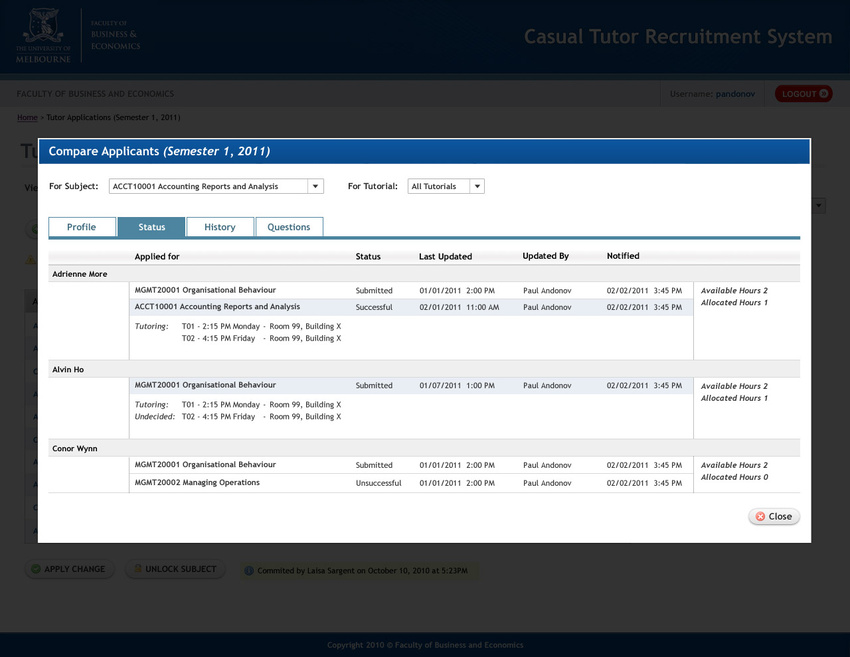Follow the Home breadcrumb link

27,117
